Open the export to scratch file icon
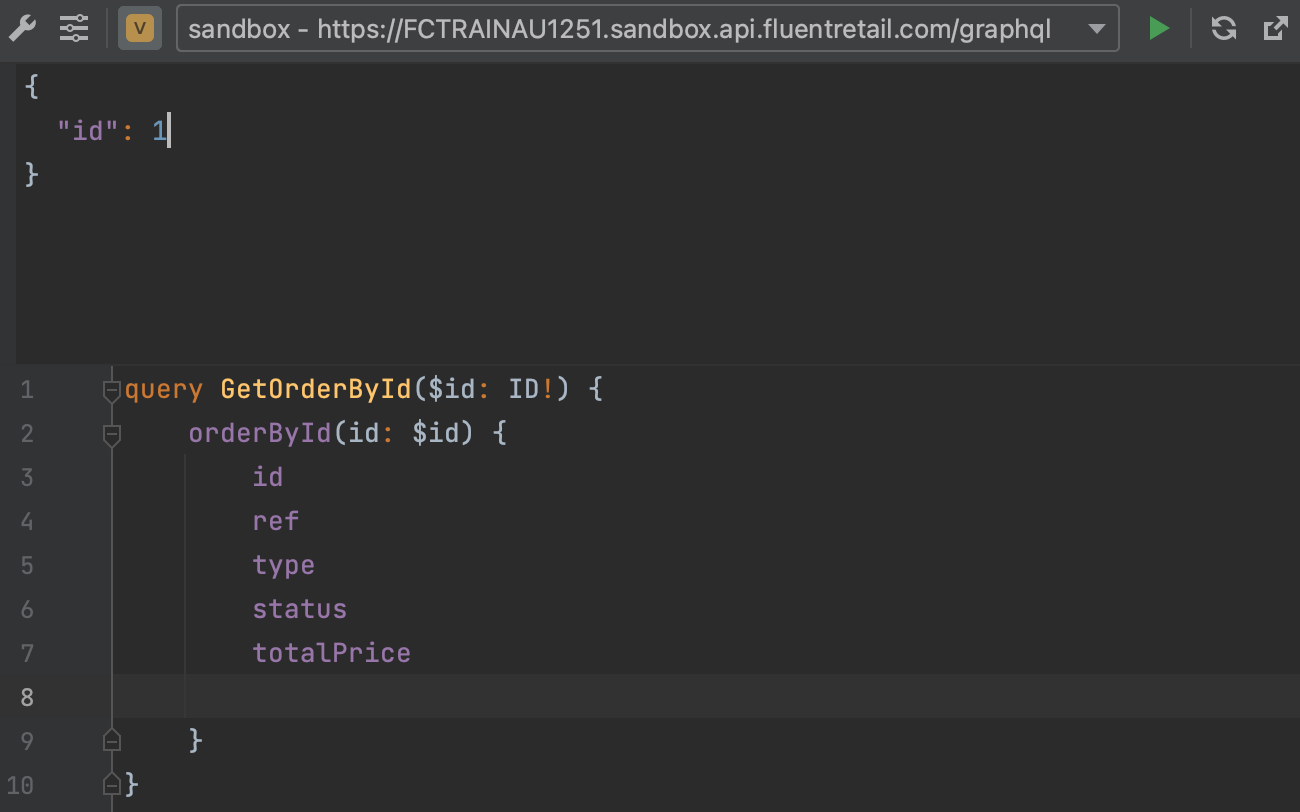The height and width of the screenshot is (812, 1300). (1274, 29)
